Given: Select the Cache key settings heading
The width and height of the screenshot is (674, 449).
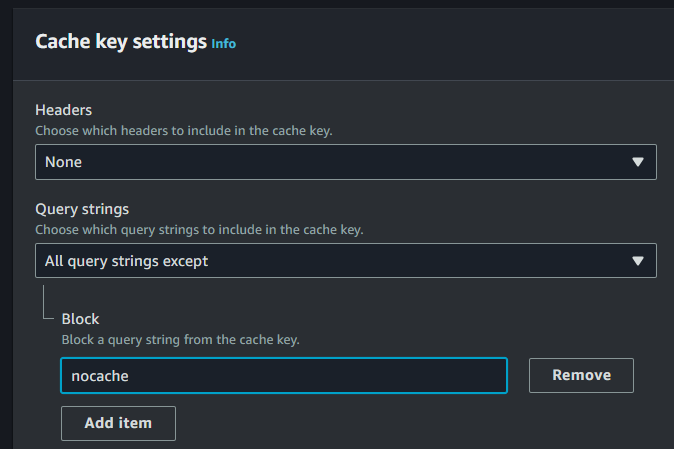Looking at the screenshot, I should [120, 42].
